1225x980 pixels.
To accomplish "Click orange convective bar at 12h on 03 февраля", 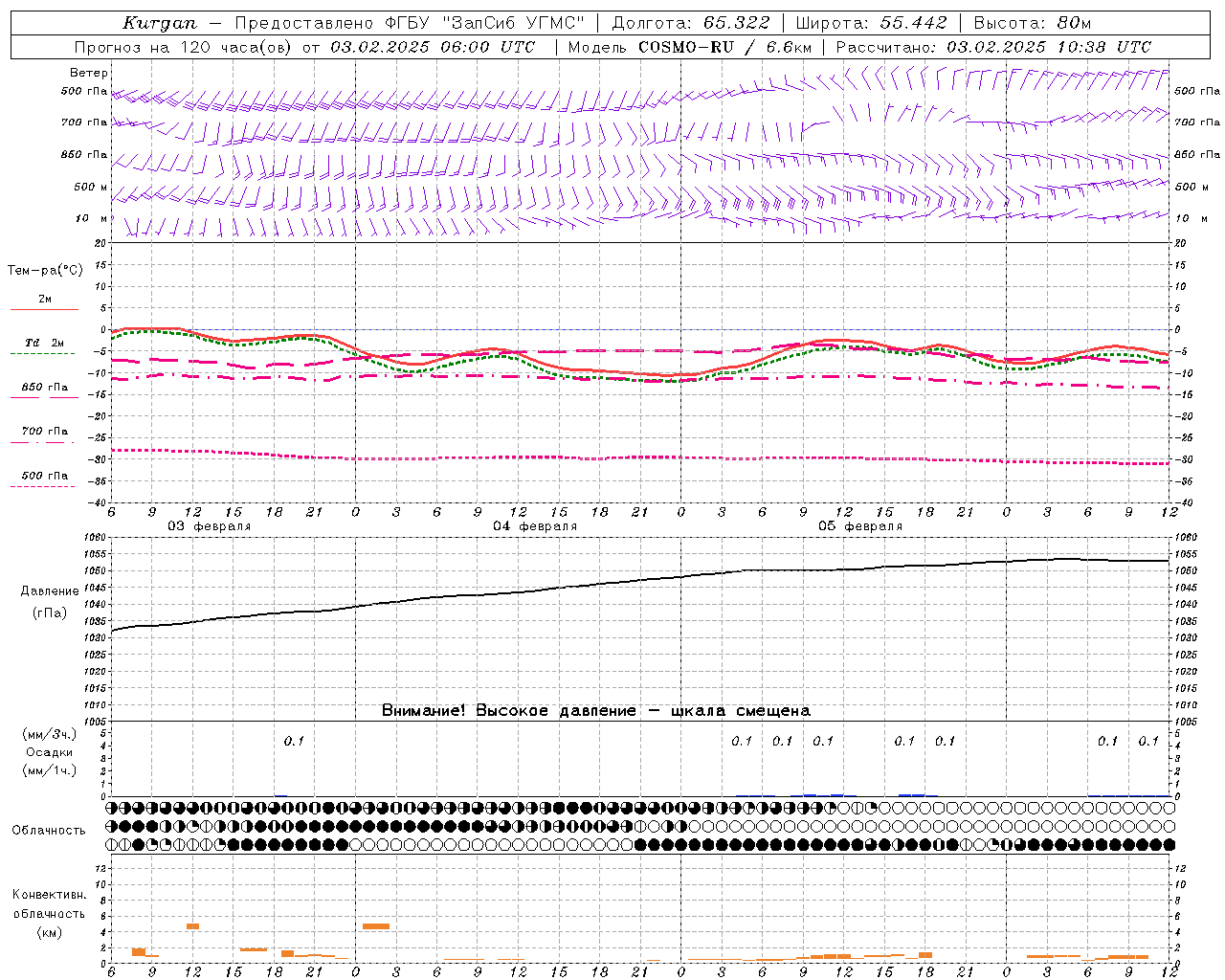I will coord(192,926).
